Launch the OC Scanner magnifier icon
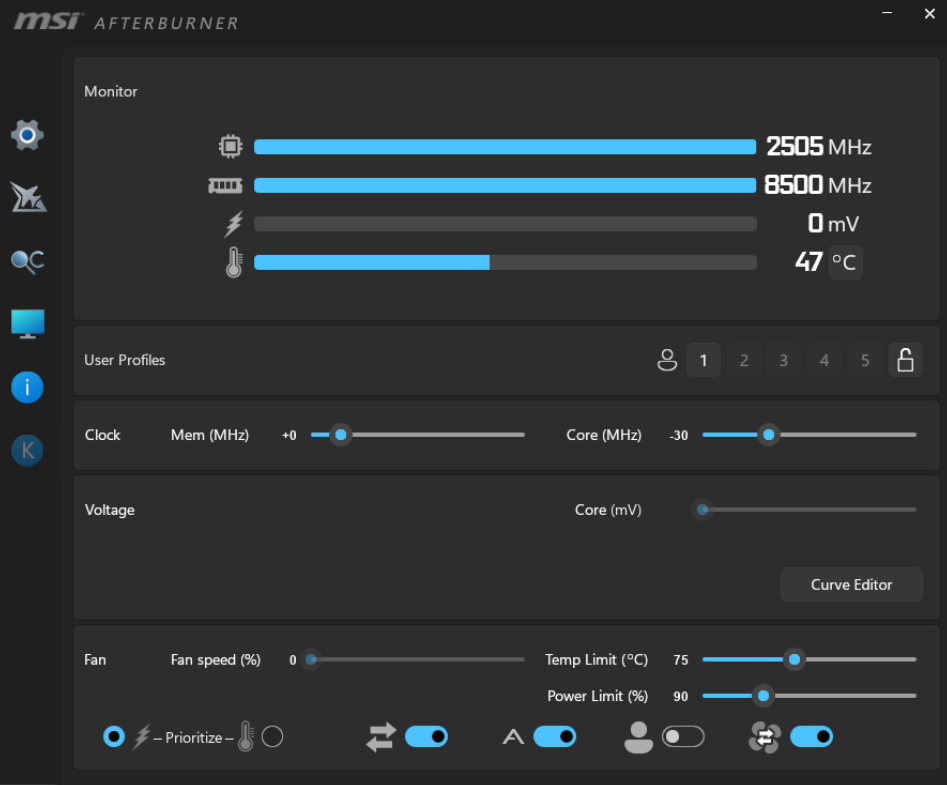 tap(27, 261)
